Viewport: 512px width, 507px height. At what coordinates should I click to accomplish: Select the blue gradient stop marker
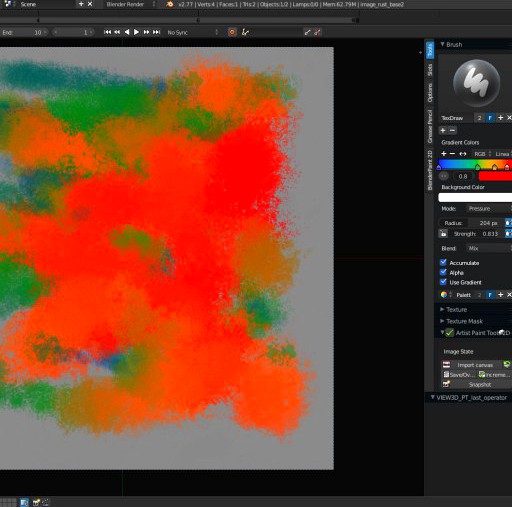439,167
